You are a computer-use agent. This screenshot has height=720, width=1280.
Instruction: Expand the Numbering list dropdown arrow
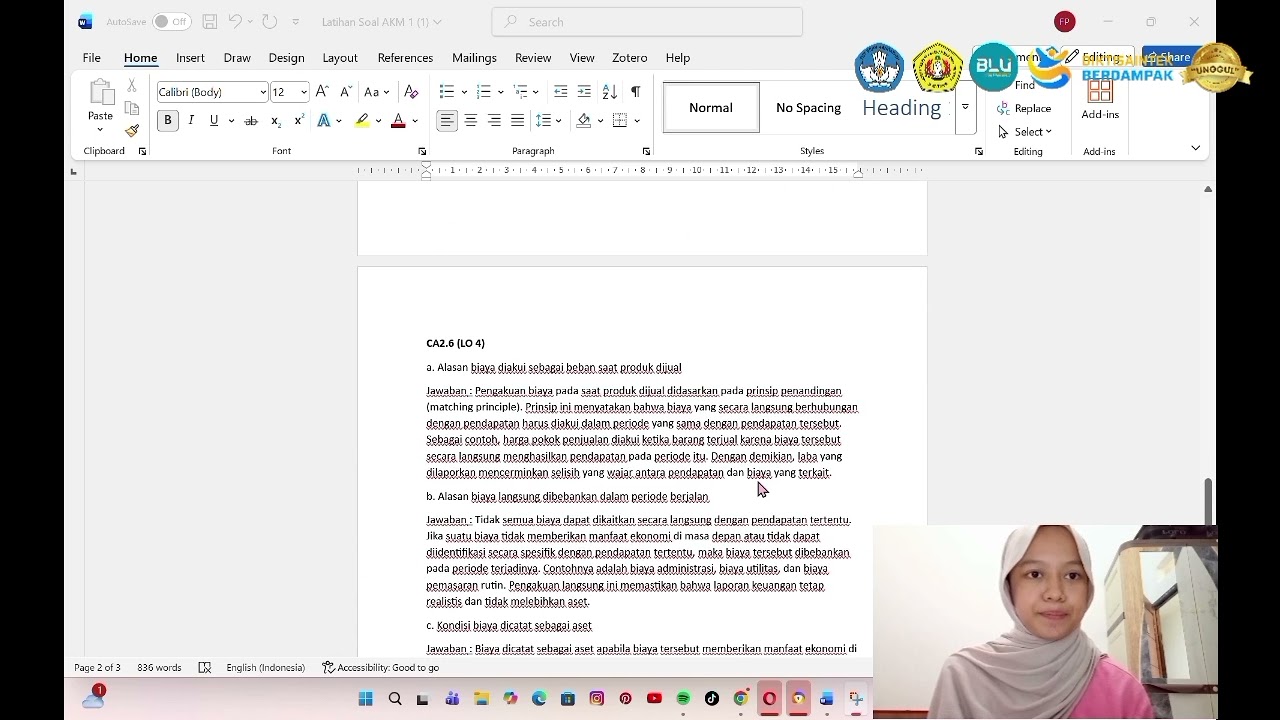[501, 92]
